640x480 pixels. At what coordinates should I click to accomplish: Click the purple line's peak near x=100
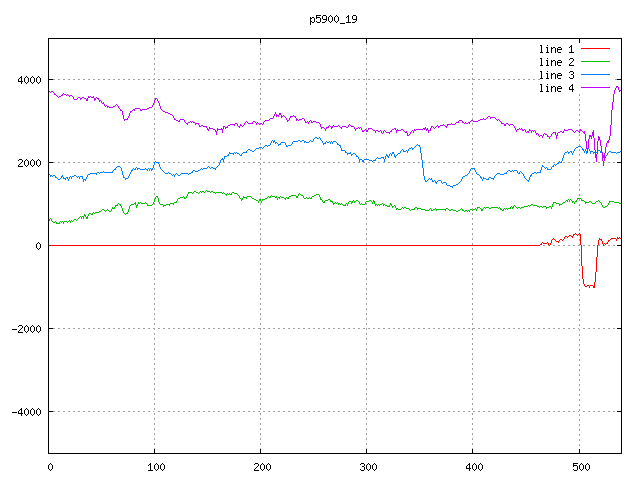(x=156, y=99)
